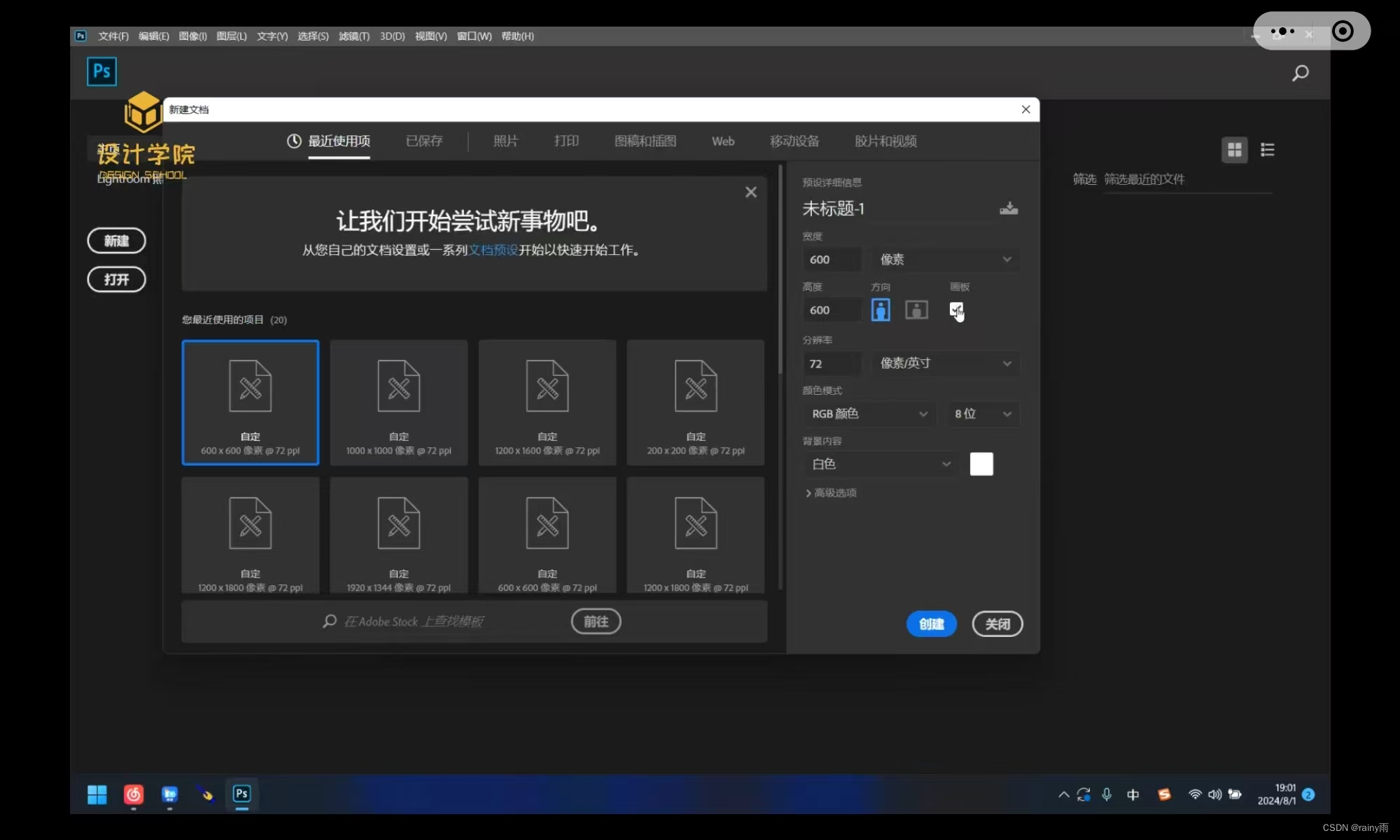Open the RGB 颜色 color mode dropdown
This screenshot has height=840, width=1400.
click(869, 414)
